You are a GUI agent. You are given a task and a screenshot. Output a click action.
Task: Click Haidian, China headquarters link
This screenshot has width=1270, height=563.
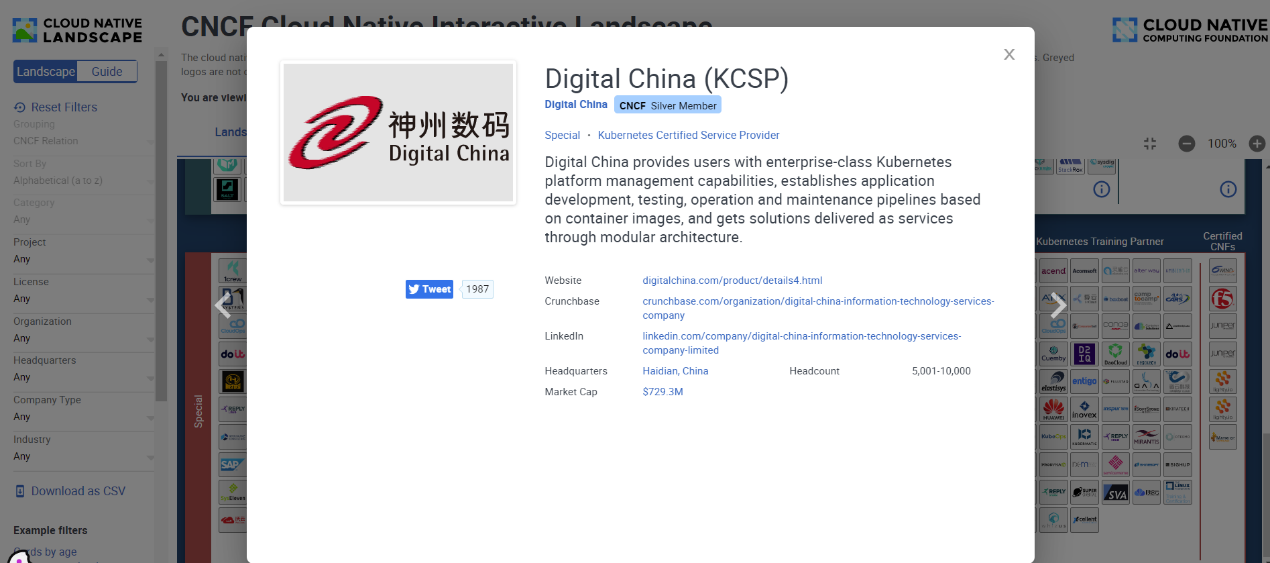[x=675, y=371]
